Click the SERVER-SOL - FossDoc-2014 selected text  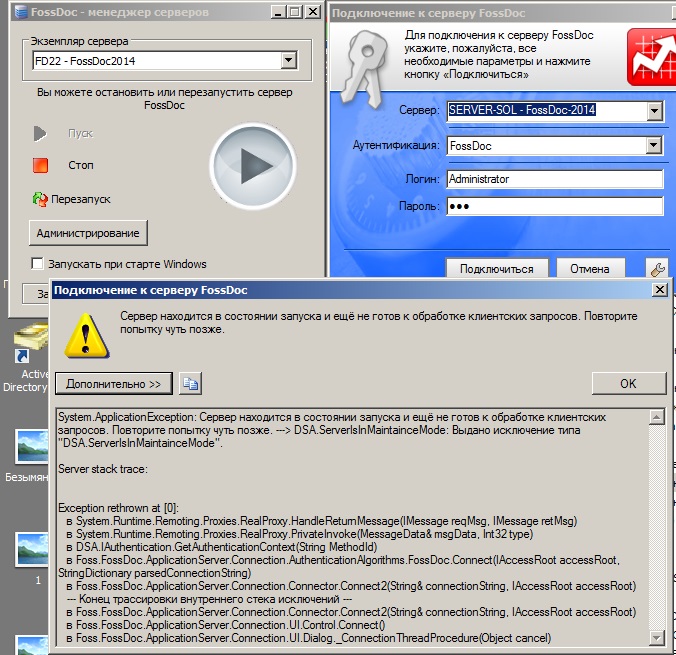click(522, 110)
